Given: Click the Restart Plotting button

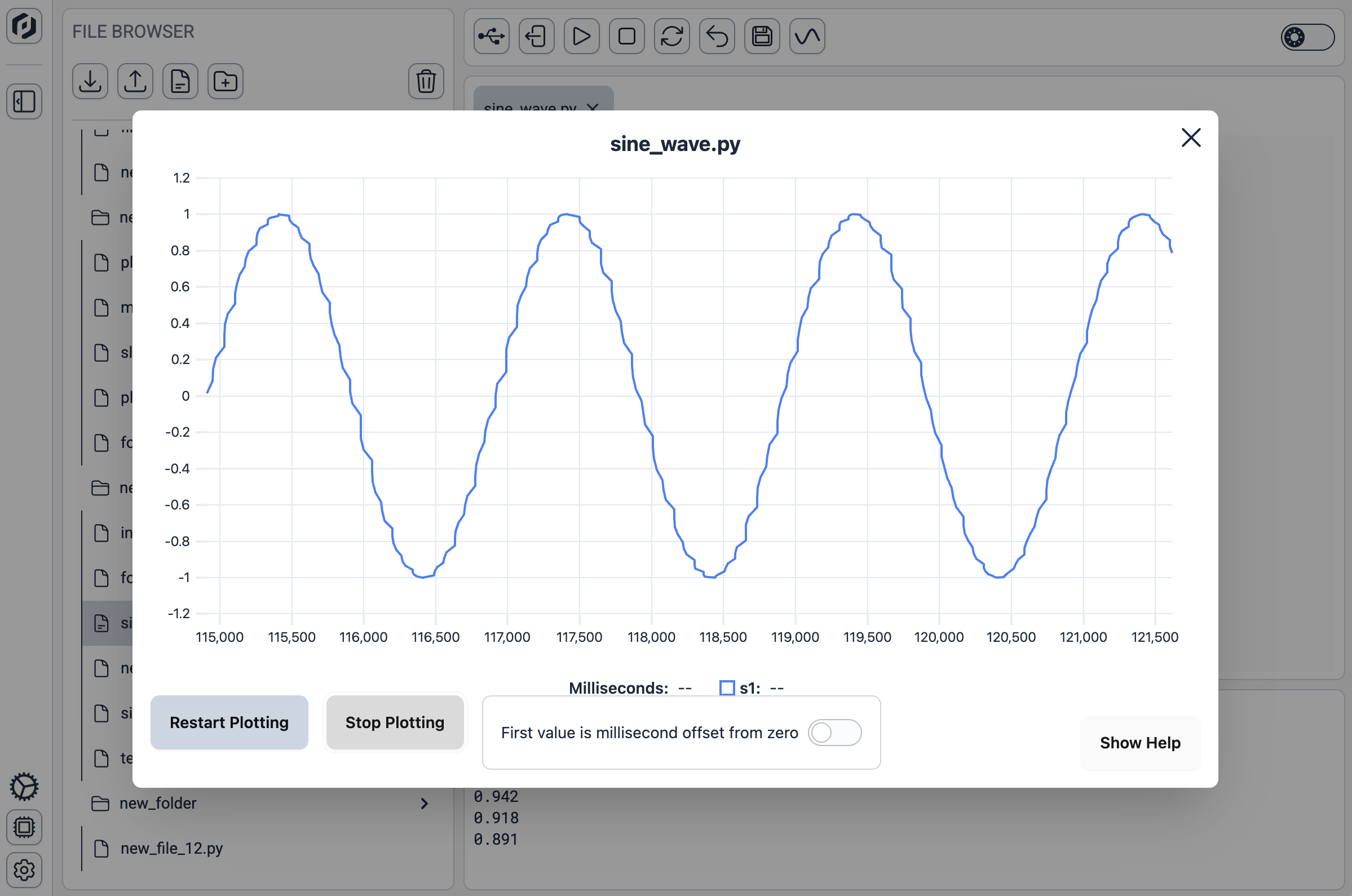Looking at the screenshot, I should (x=229, y=722).
